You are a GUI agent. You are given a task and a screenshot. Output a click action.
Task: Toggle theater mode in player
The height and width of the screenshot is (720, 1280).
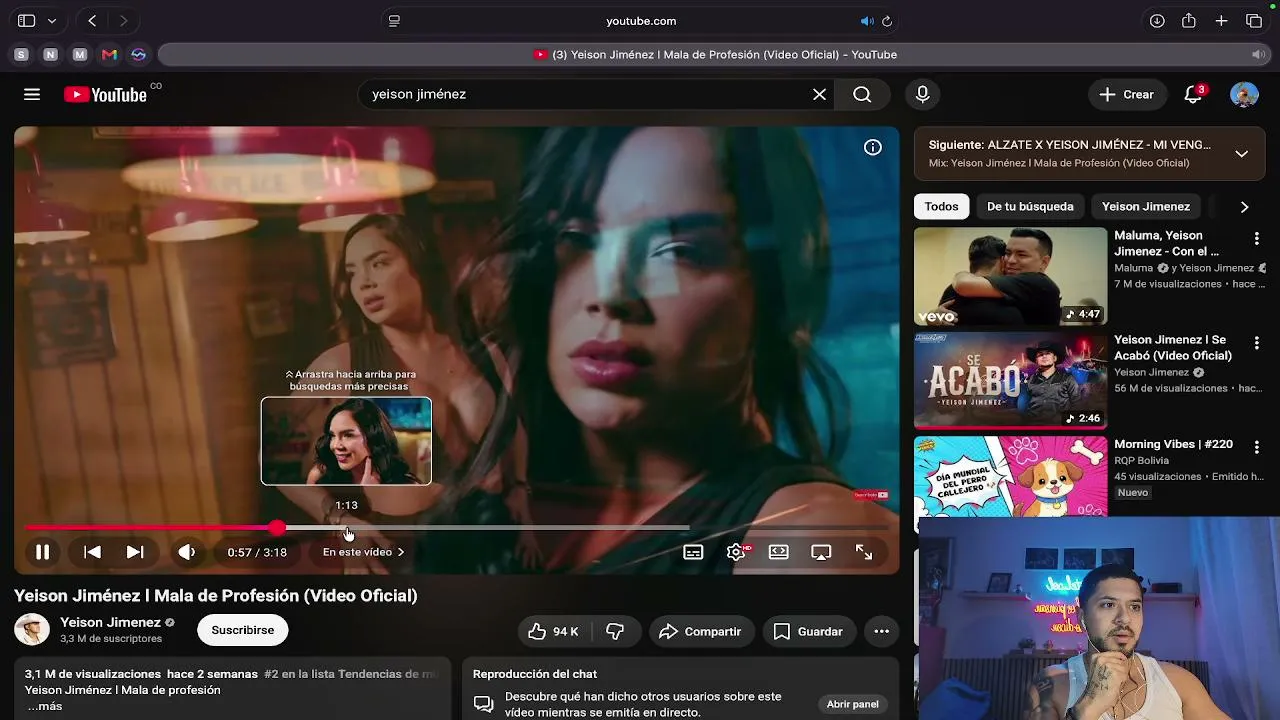point(778,552)
